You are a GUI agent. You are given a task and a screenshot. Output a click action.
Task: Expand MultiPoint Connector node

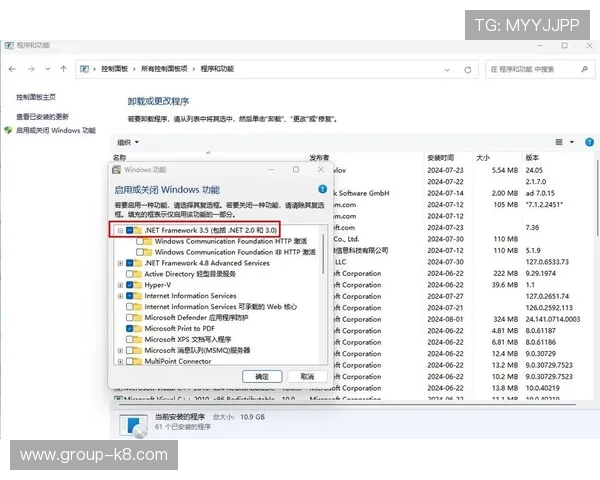pyautogui.click(x=120, y=361)
